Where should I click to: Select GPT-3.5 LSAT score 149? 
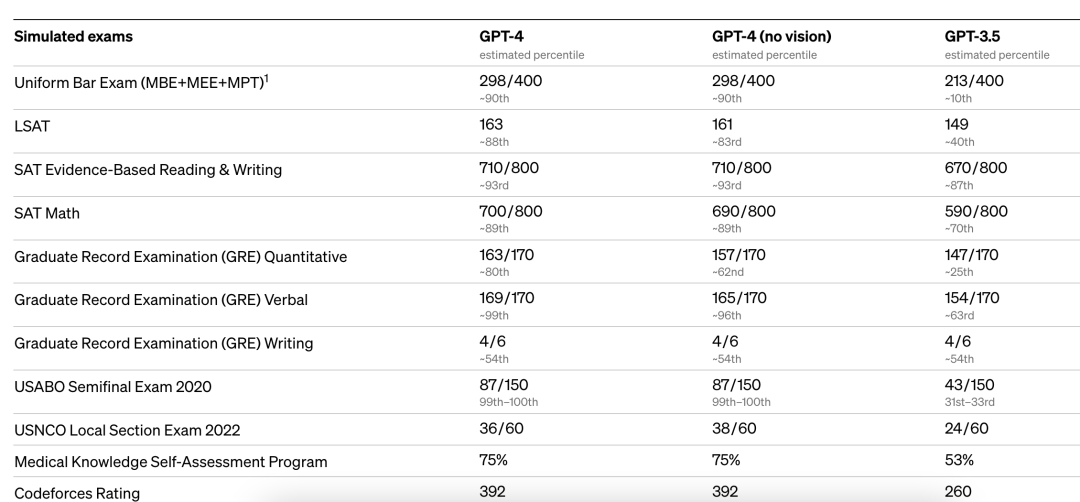pos(956,125)
